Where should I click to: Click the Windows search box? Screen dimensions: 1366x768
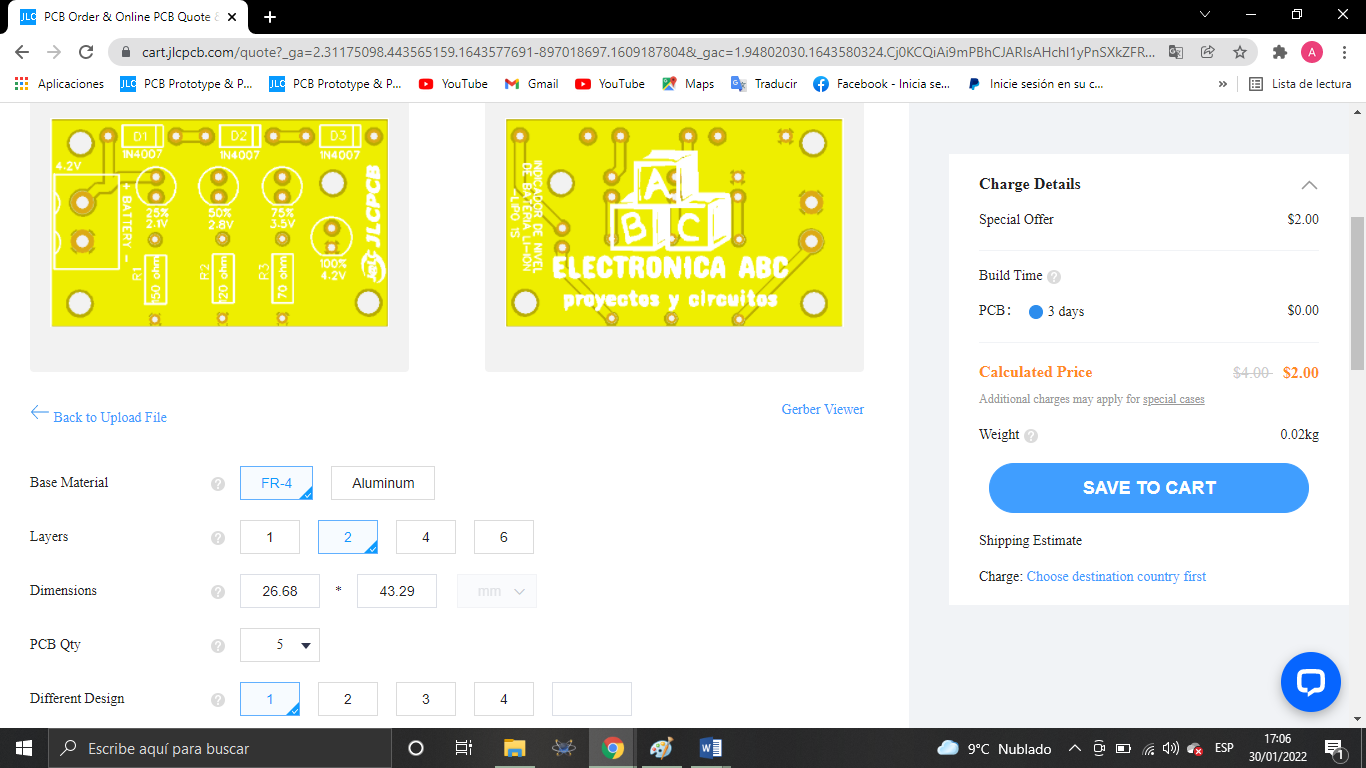[x=219, y=748]
